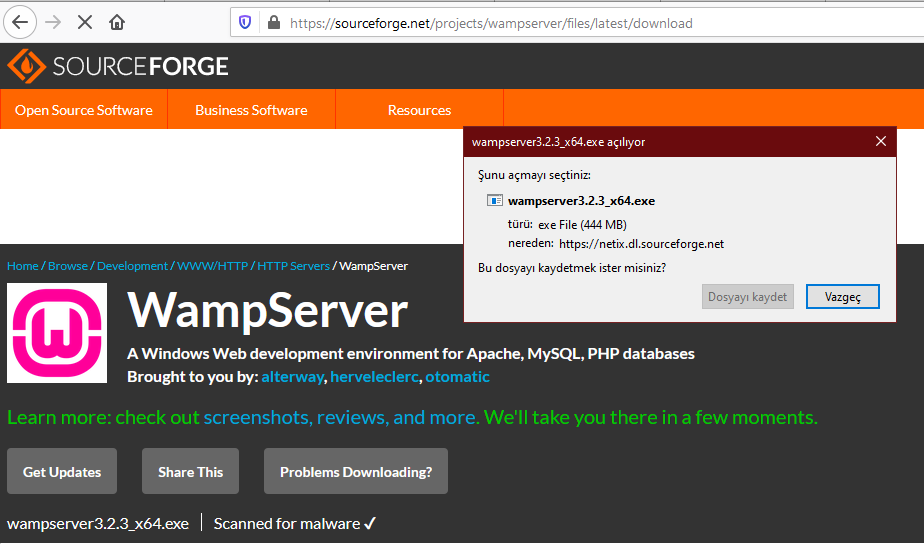The width and height of the screenshot is (924, 544).
Task: Go back with the browser back arrow
Action: tap(20, 22)
